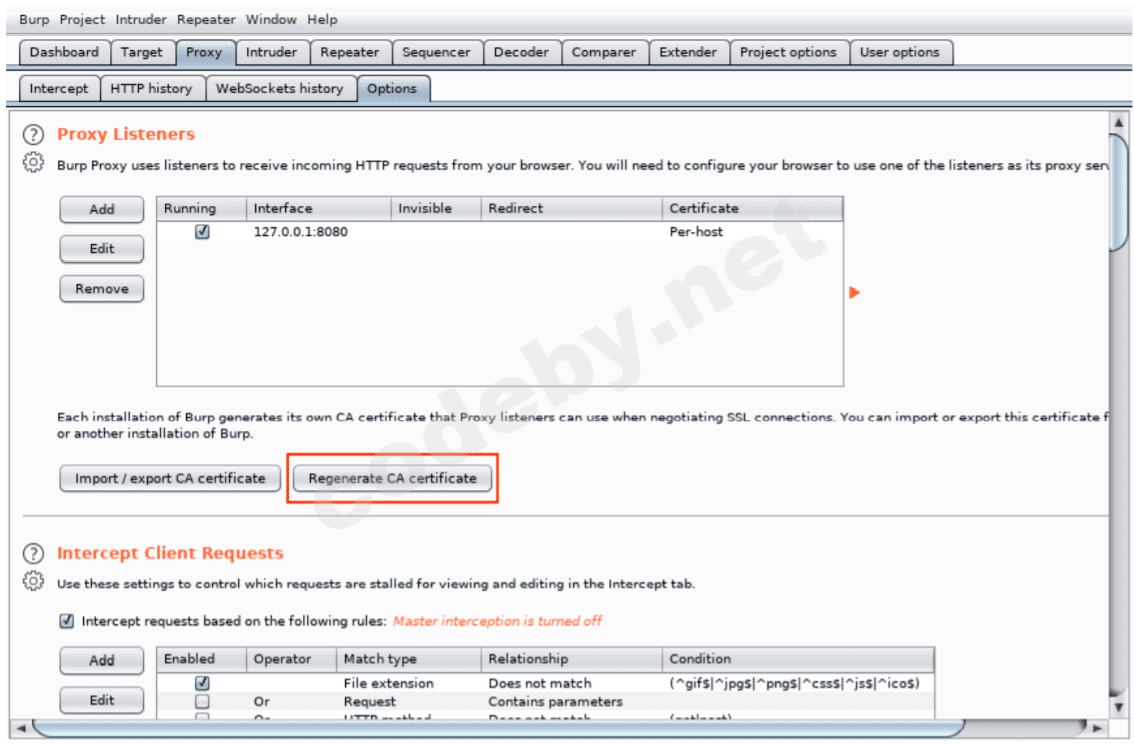
Task: Disable the File extension intercept rule
Action: pyautogui.click(x=202, y=683)
